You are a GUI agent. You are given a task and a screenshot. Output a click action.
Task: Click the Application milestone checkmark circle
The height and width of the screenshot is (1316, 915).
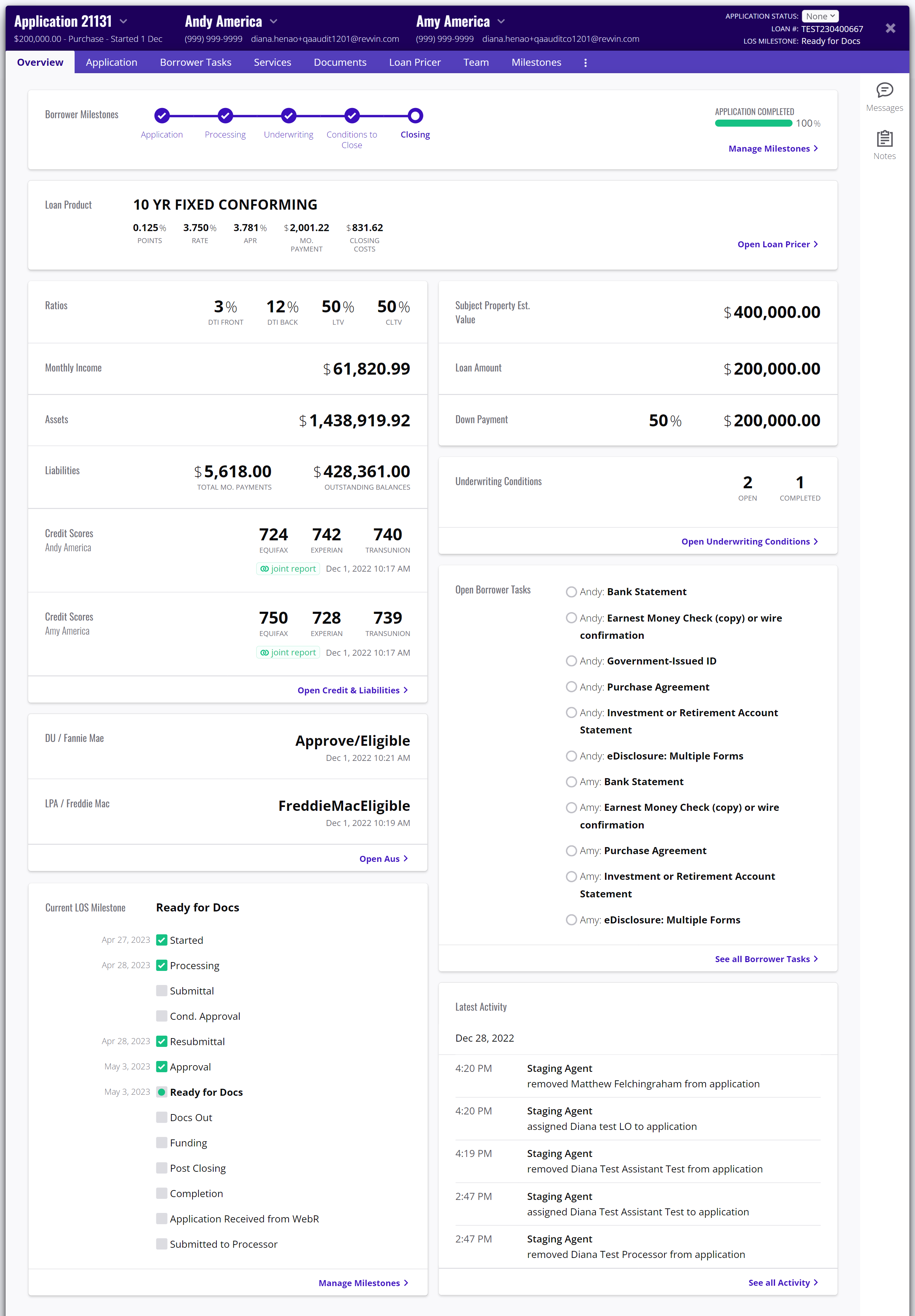[162, 116]
